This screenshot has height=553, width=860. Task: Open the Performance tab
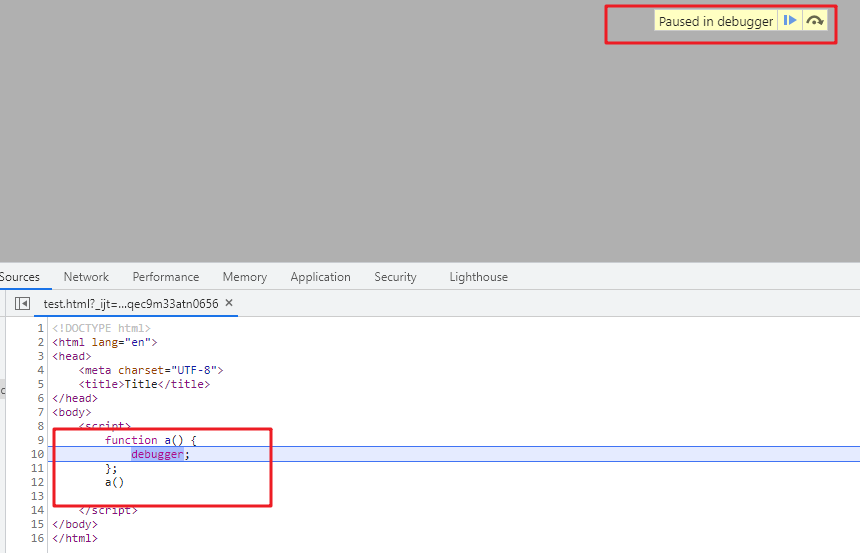[x=166, y=277]
